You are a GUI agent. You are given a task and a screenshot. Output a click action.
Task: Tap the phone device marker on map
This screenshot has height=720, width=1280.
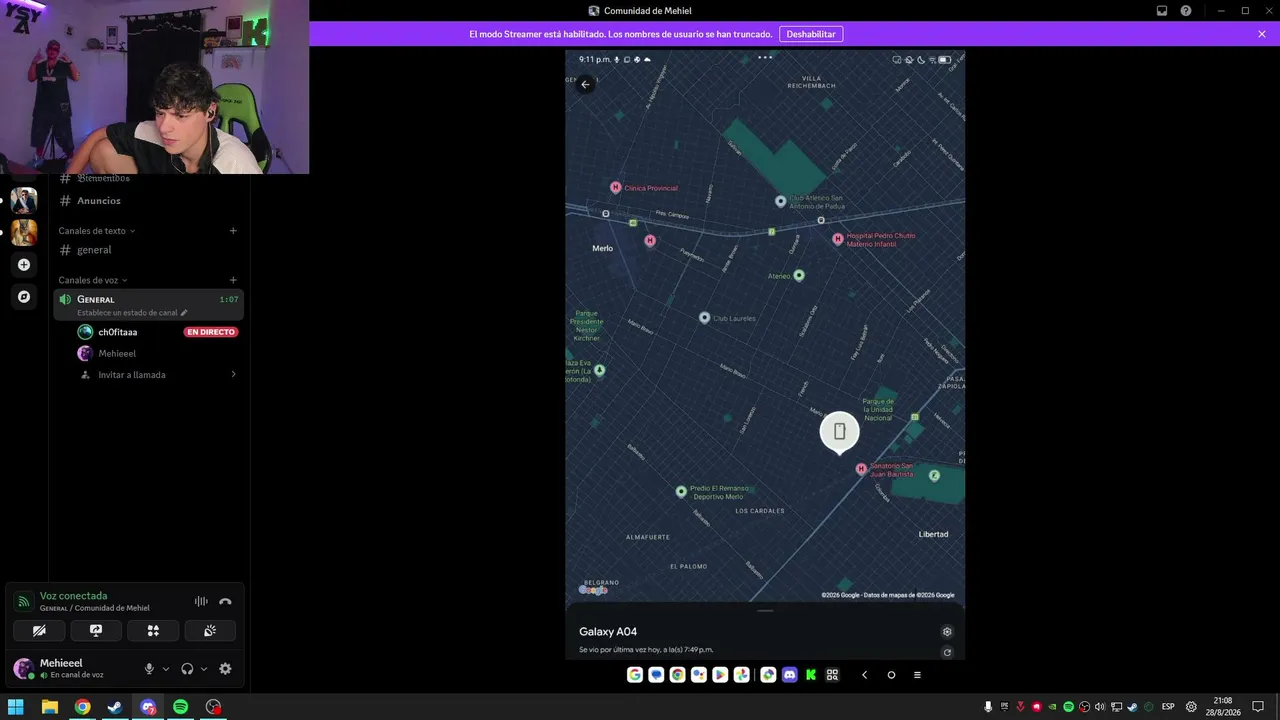click(x=839, y=432)
